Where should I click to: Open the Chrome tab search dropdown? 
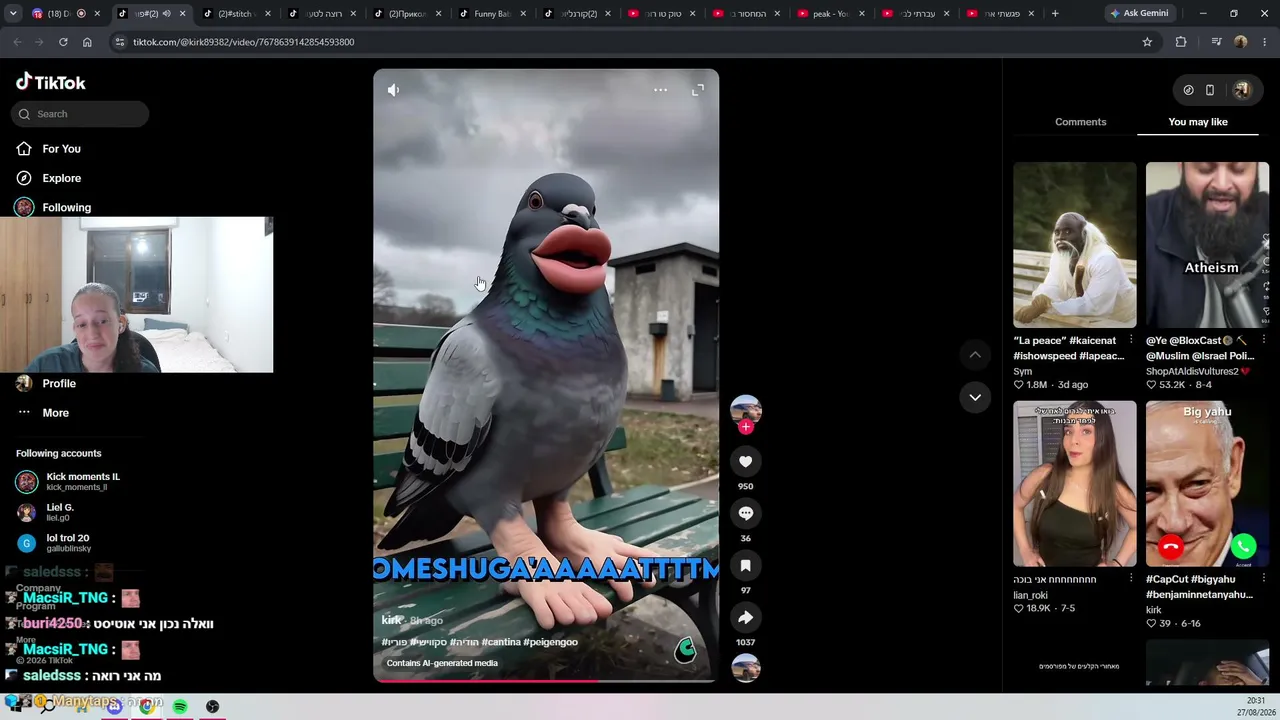13,14
